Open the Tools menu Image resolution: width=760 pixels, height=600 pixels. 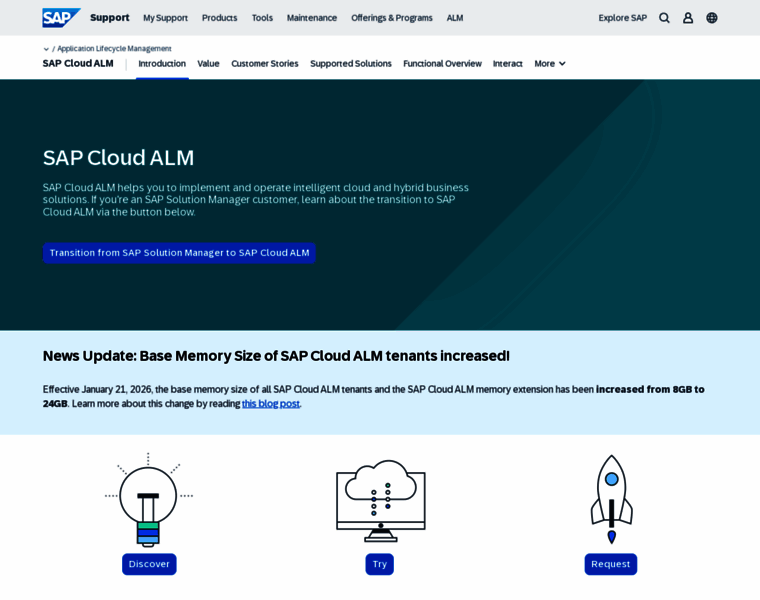point(262,18)
